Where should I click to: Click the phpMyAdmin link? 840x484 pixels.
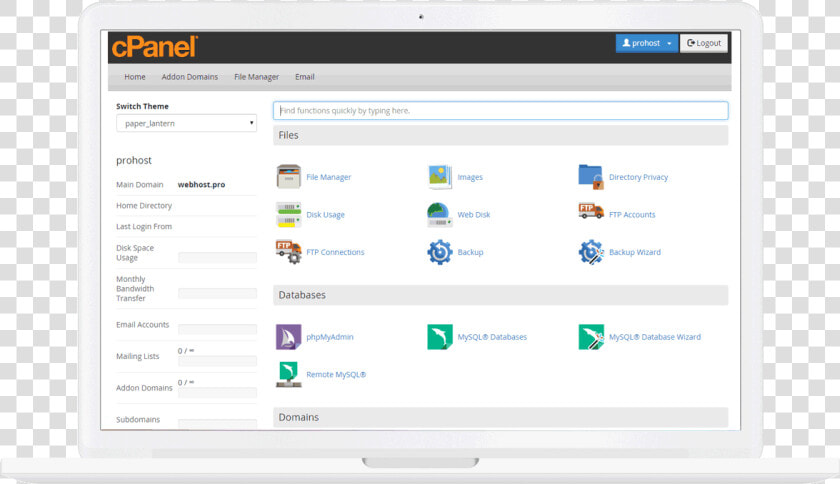(x=329, y=337)
